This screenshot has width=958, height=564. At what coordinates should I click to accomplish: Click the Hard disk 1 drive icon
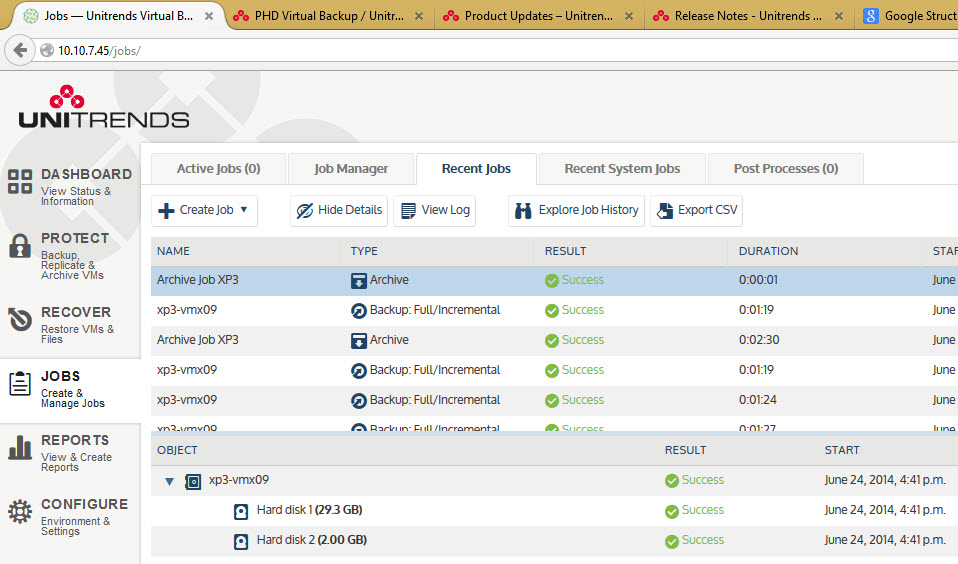pyautogui.click(x=241, y=511)
